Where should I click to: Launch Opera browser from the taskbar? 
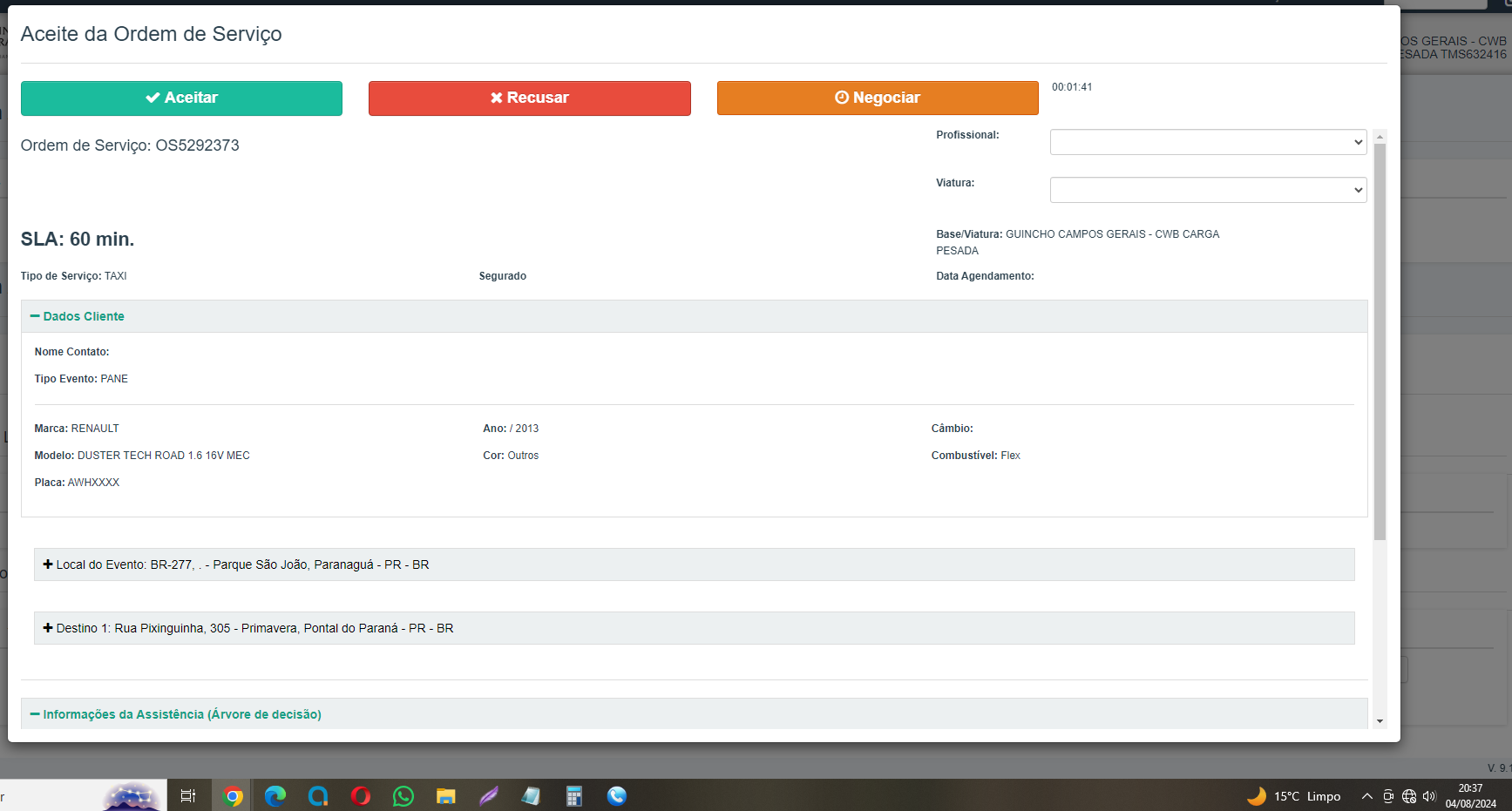click(x=361, y=795)
